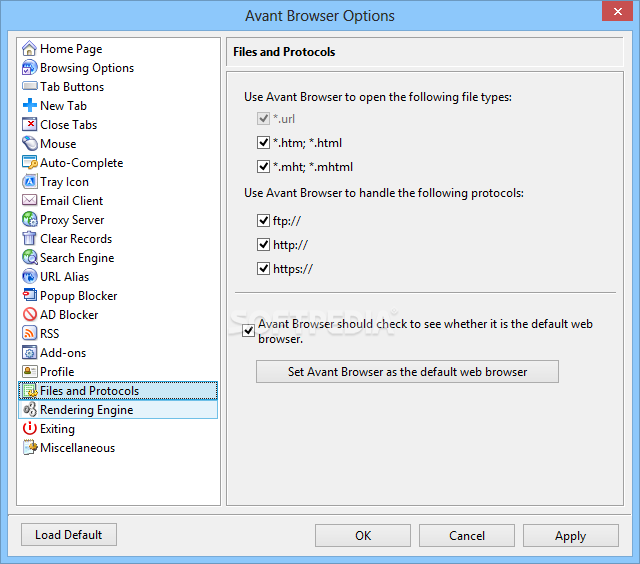Open the Miscellaneous settings category
The height and width of the screenshot is (564, 640).
pyautogui.click(x=78, y=448)
